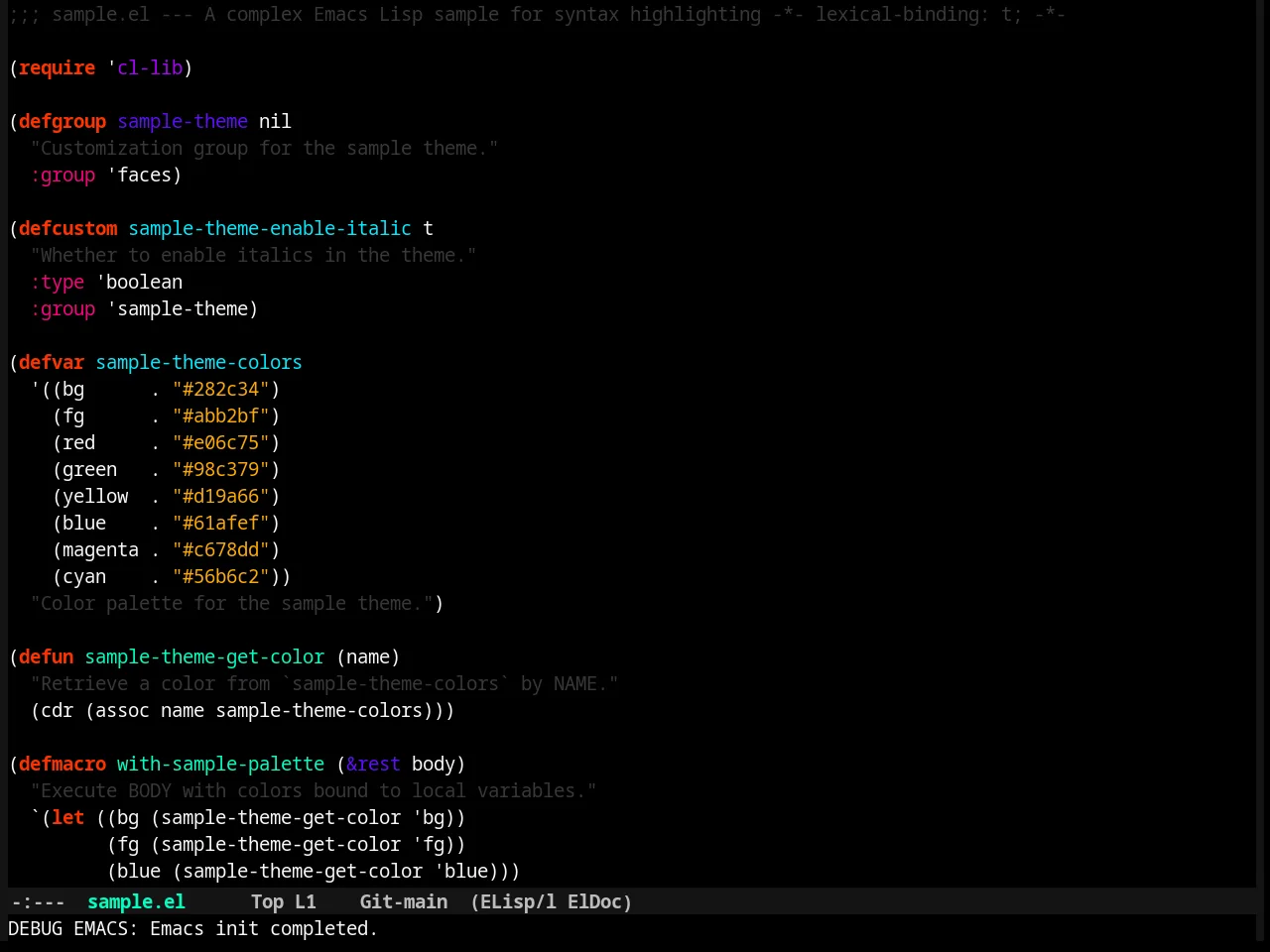Click the 'Color palette for the sample theme.' docstring
Image resolution: width=1270 pixels, height=952 pixels.
click(x=231, y=603)
